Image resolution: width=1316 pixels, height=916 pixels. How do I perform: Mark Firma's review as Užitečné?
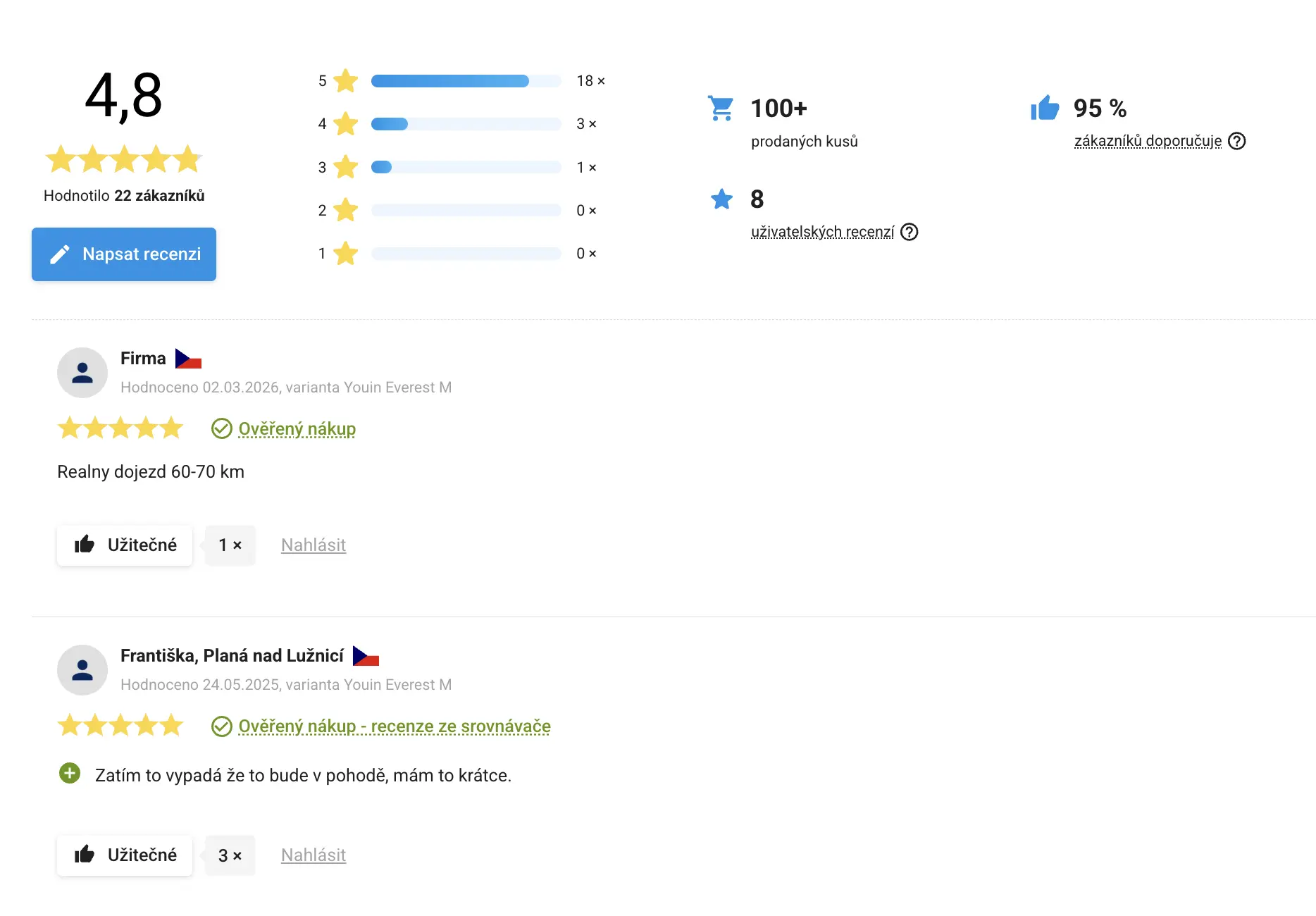click(x=125, y=545)
